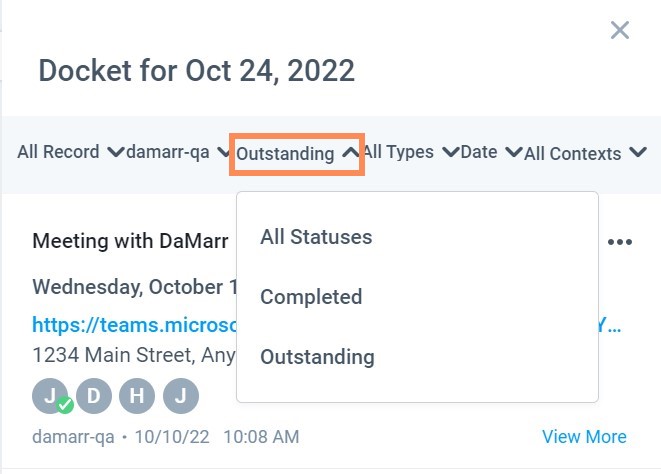
Task: Select All Statuses from the status menu
Action: click(316, 237)
